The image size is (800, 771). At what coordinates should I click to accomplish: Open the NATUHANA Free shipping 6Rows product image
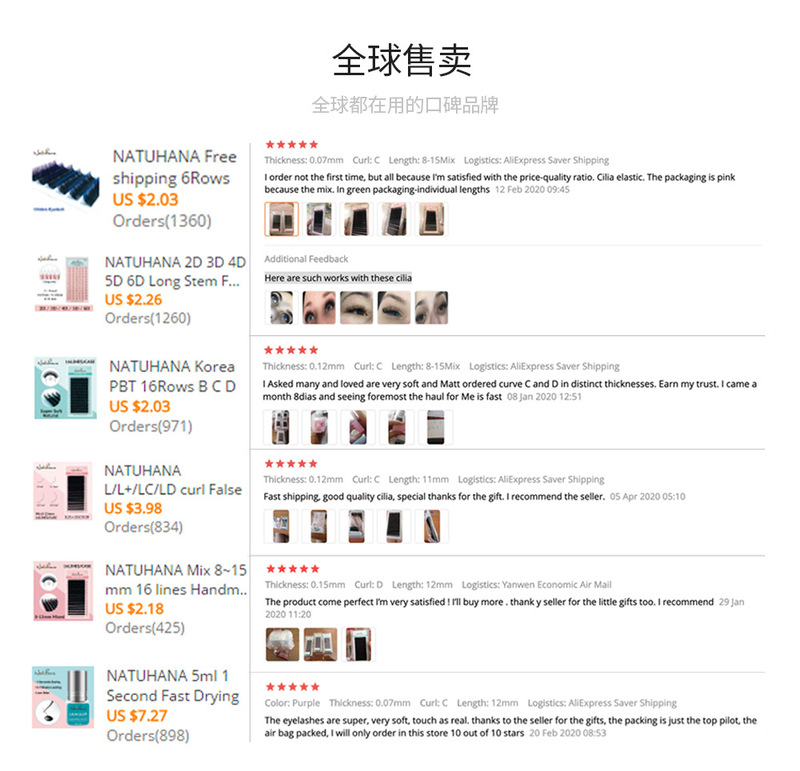click(65, 181)
